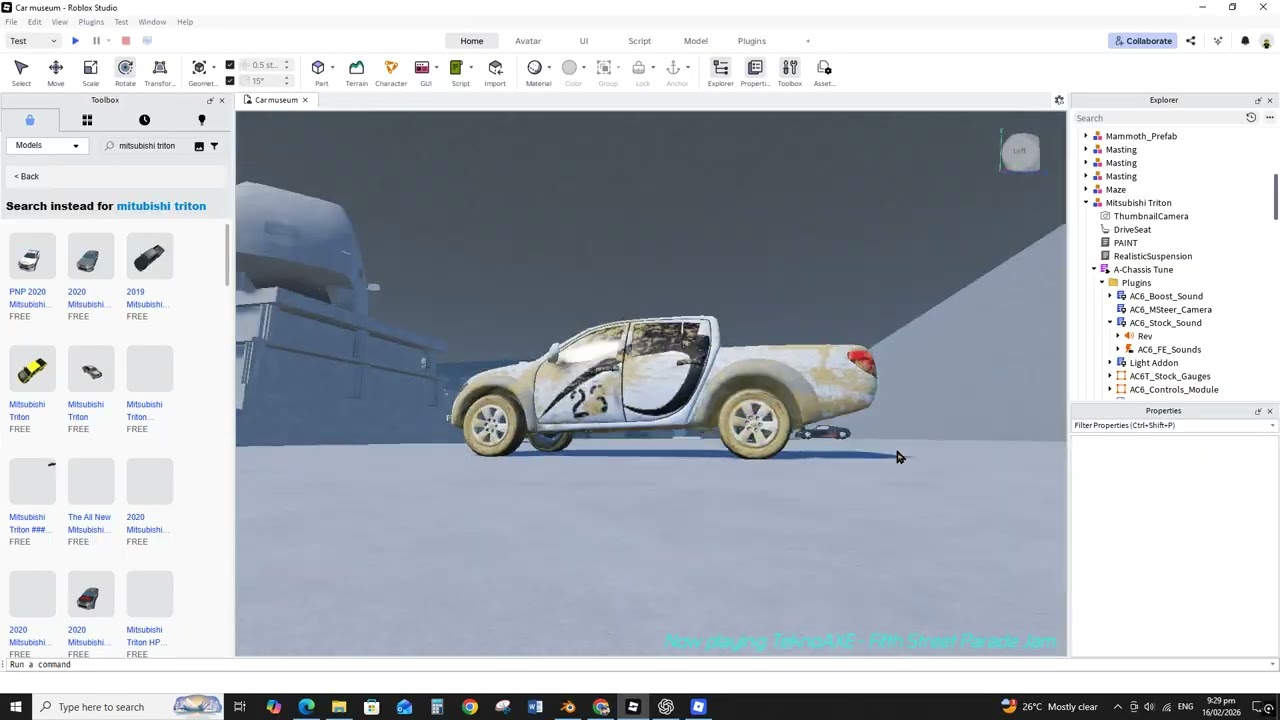Switch to the Avatar ribbon tab

point(528,41)
